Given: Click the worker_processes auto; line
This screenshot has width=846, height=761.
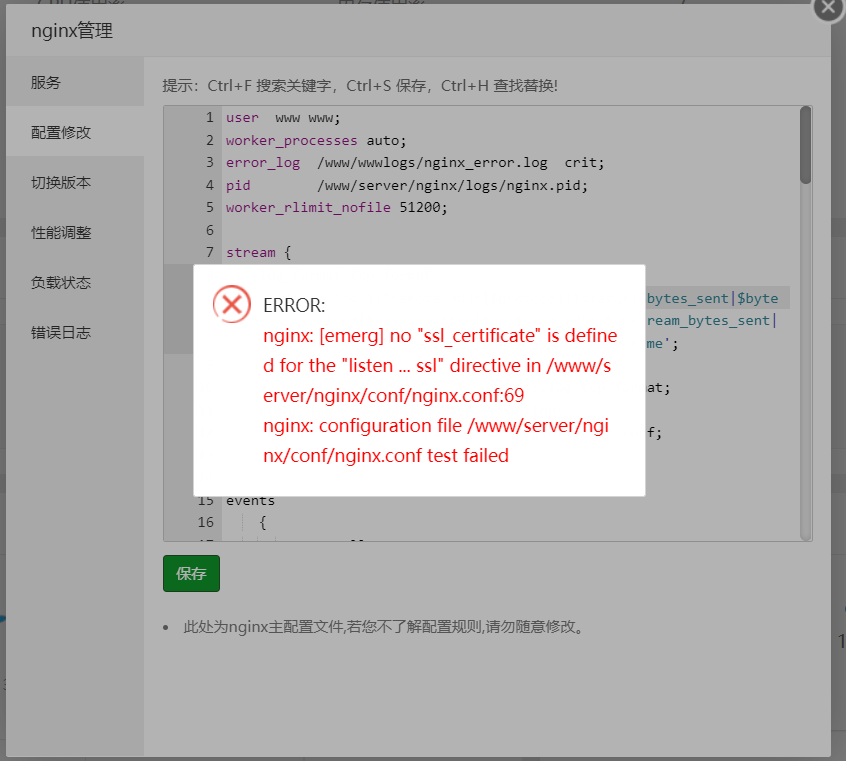Looking at the screenshot, I should point(316,140).
